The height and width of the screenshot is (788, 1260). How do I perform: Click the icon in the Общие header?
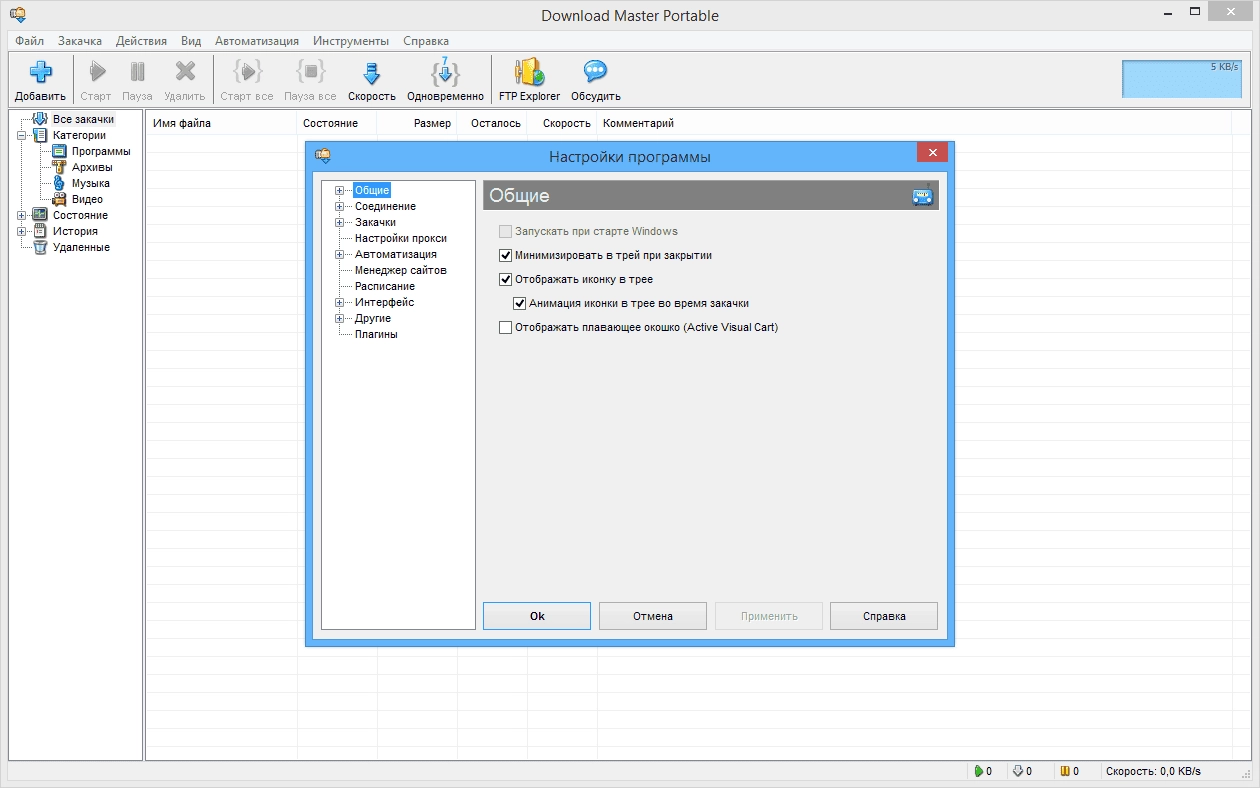point(922,195)
